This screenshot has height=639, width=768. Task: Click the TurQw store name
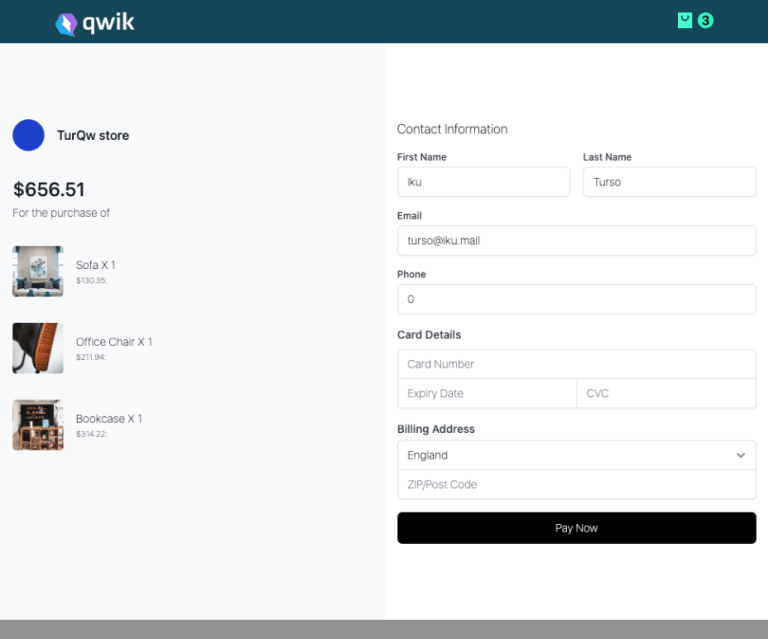[93, 135]
